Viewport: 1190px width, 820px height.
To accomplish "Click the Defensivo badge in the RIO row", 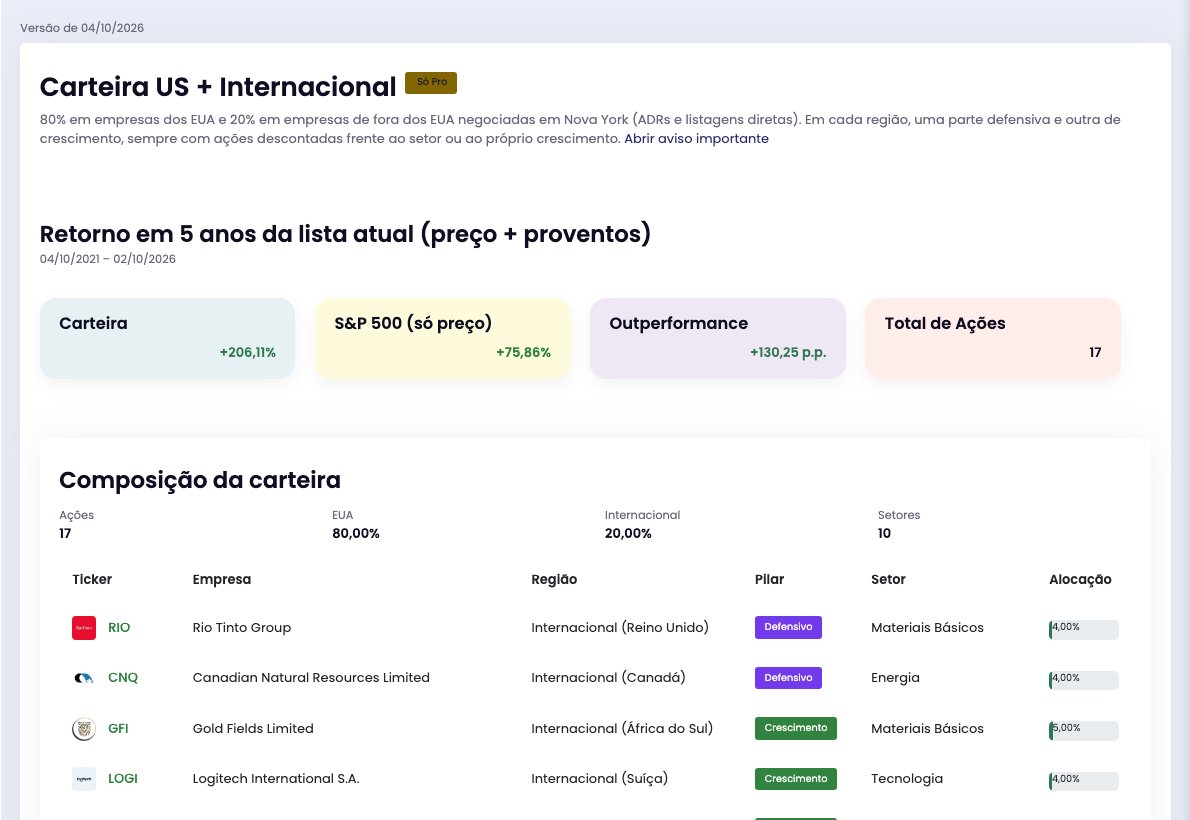I will (x=788, y=627).
